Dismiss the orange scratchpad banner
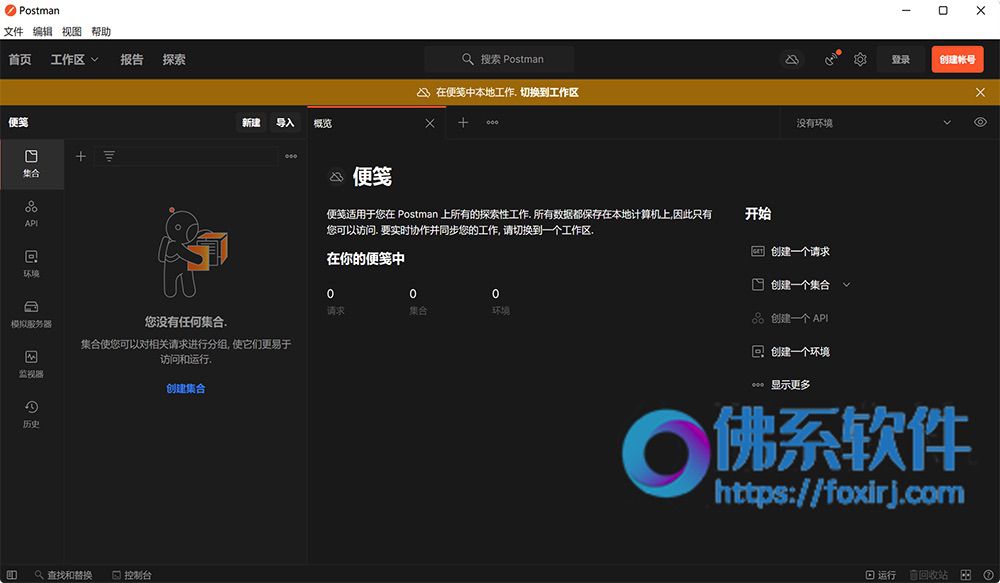Screen dimensions: 1000x583 (x=980, y=92)
